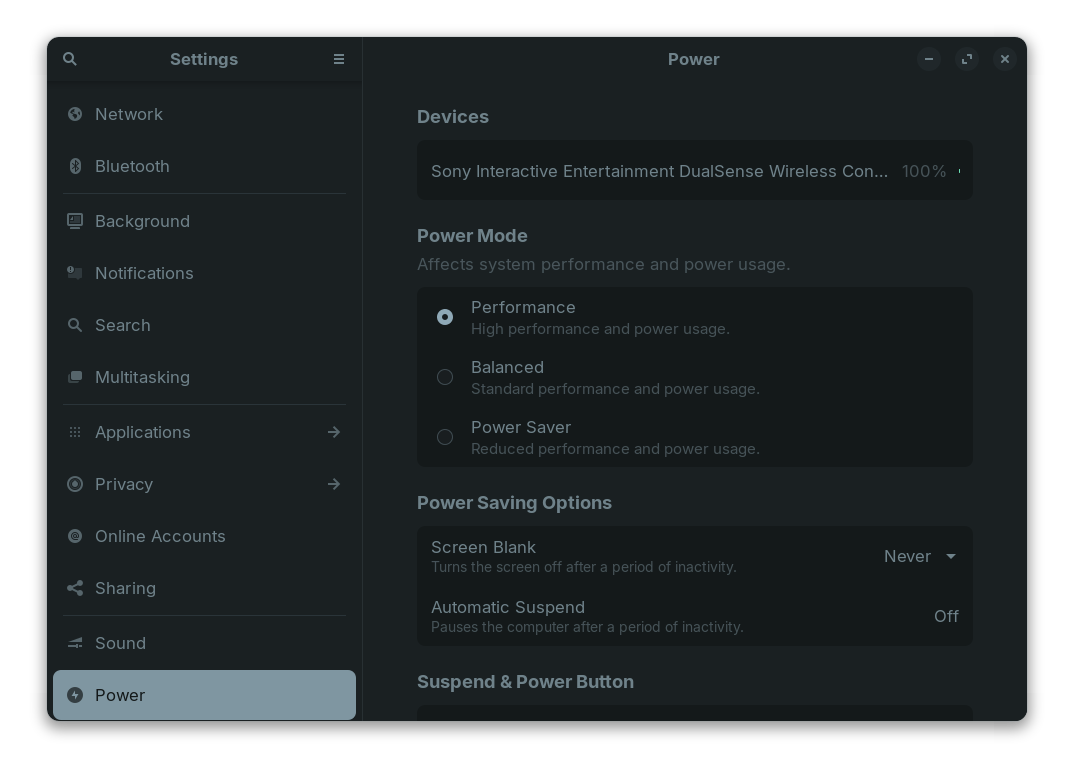Click the Power lightning bolt icon

pyautogui.click(x=75, y=695)
